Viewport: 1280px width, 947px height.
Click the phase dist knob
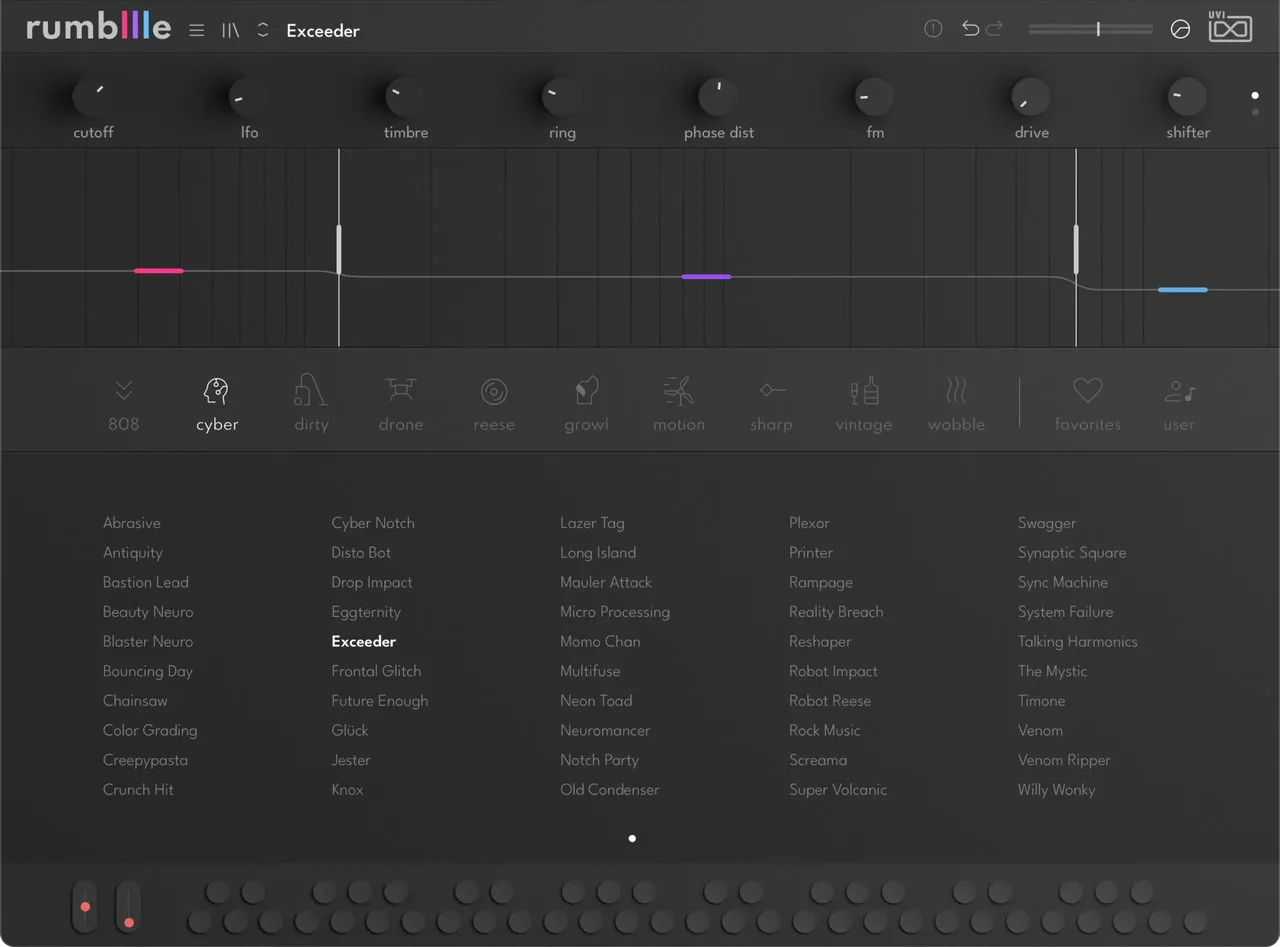pyautogui.click(x=718, y=97)
